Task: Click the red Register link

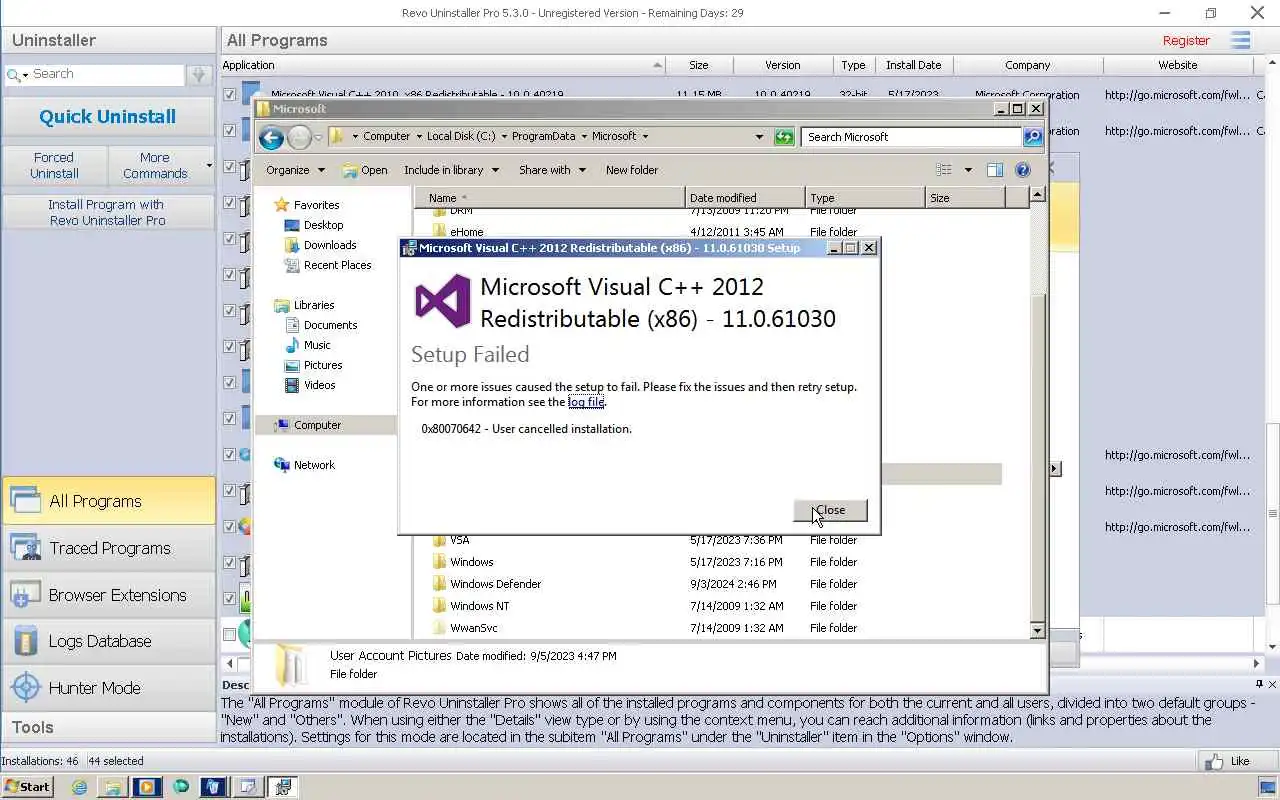Action: [1186, 40]
